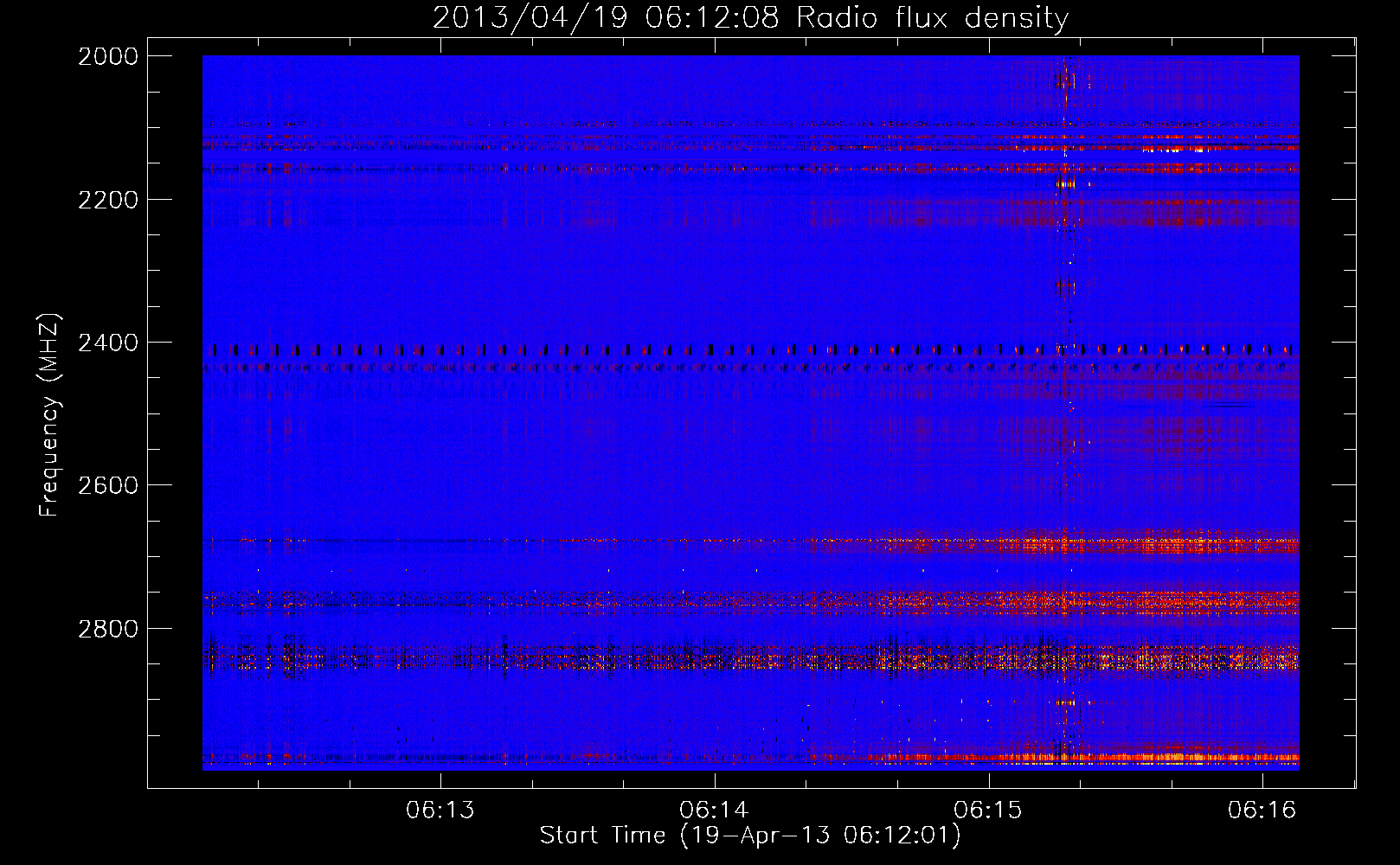Select the 2400 frequency tick label
The height and width of the screenshot is (865, 1400).
pos(108,343)
